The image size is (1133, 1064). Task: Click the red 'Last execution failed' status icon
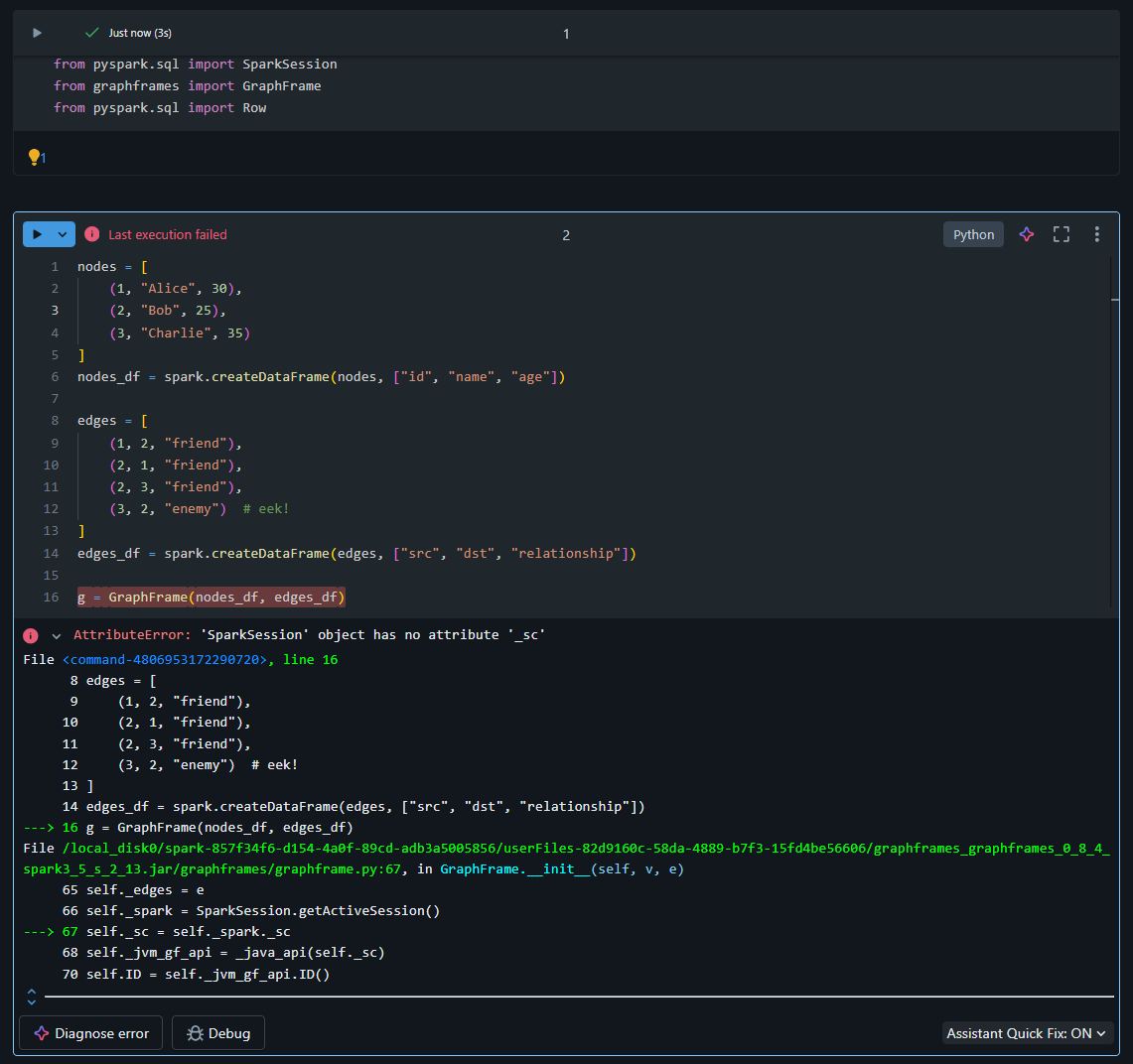pos(92,234)
